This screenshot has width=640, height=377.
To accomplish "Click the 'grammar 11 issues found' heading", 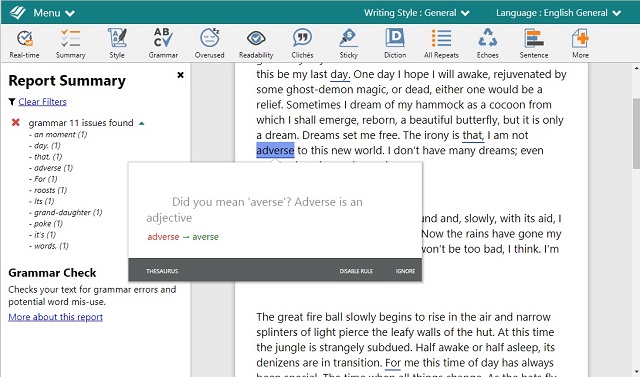I will [x=81, y=123].
